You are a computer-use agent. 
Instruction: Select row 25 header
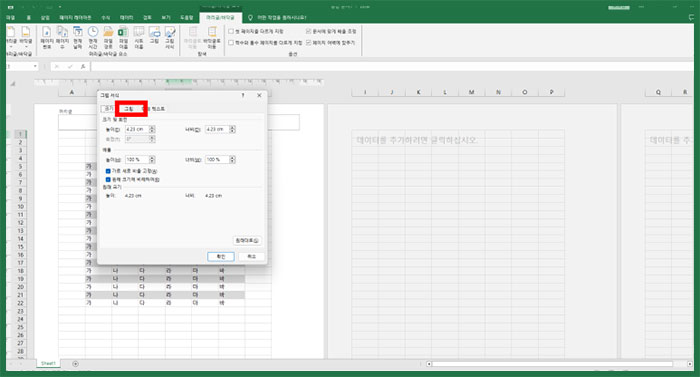(21, 327)
